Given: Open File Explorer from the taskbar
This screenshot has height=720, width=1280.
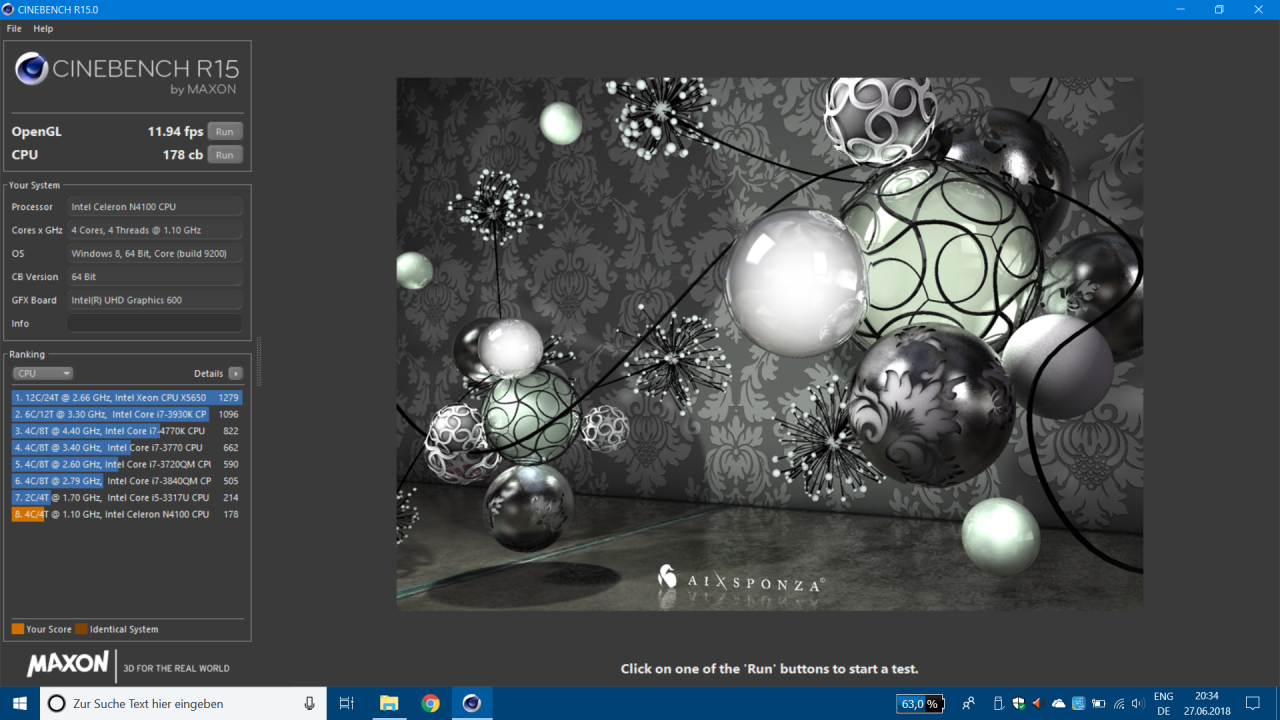Looking at the screenshot, I should coord(389,703).
